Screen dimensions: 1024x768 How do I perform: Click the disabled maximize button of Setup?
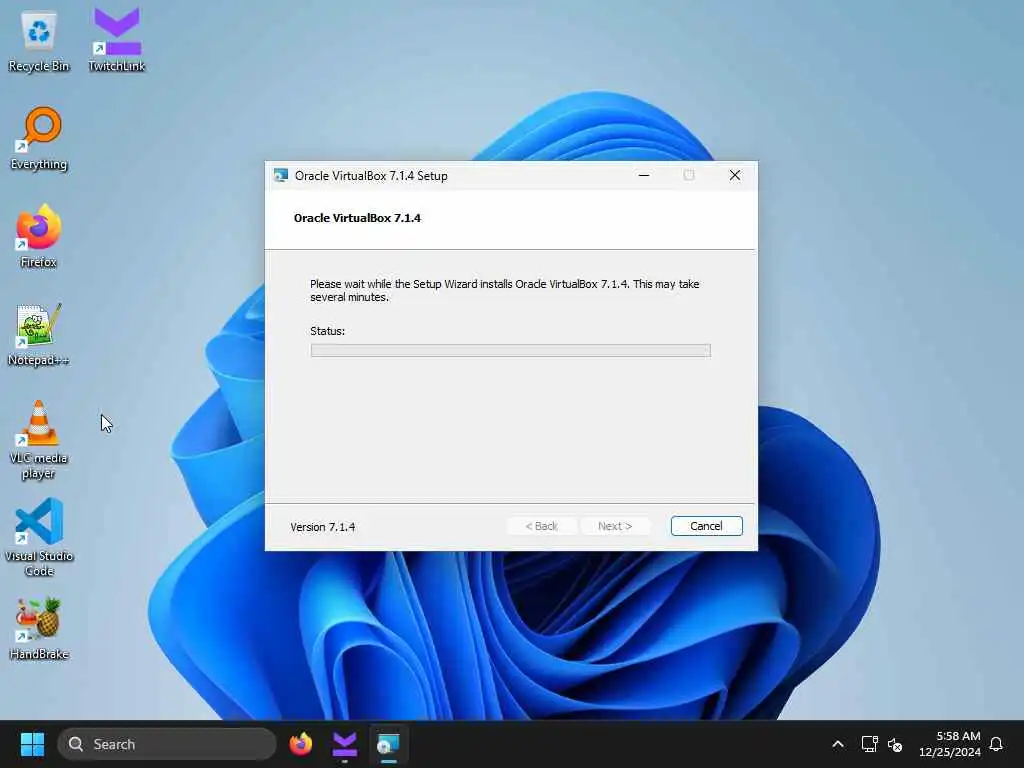click(x=689, y=176)
